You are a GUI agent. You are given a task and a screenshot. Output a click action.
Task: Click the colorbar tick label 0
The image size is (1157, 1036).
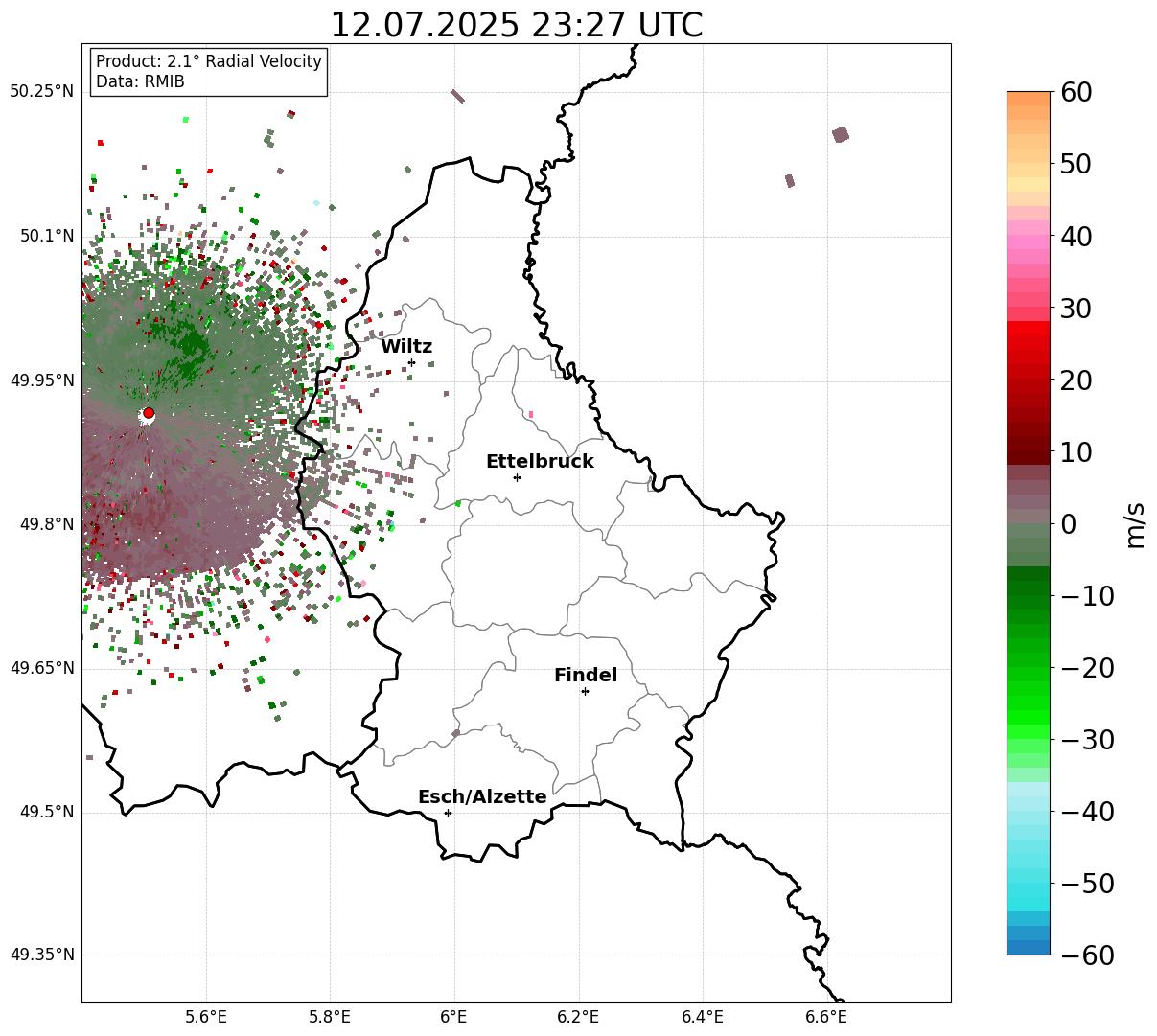[x=1068, y=524]
